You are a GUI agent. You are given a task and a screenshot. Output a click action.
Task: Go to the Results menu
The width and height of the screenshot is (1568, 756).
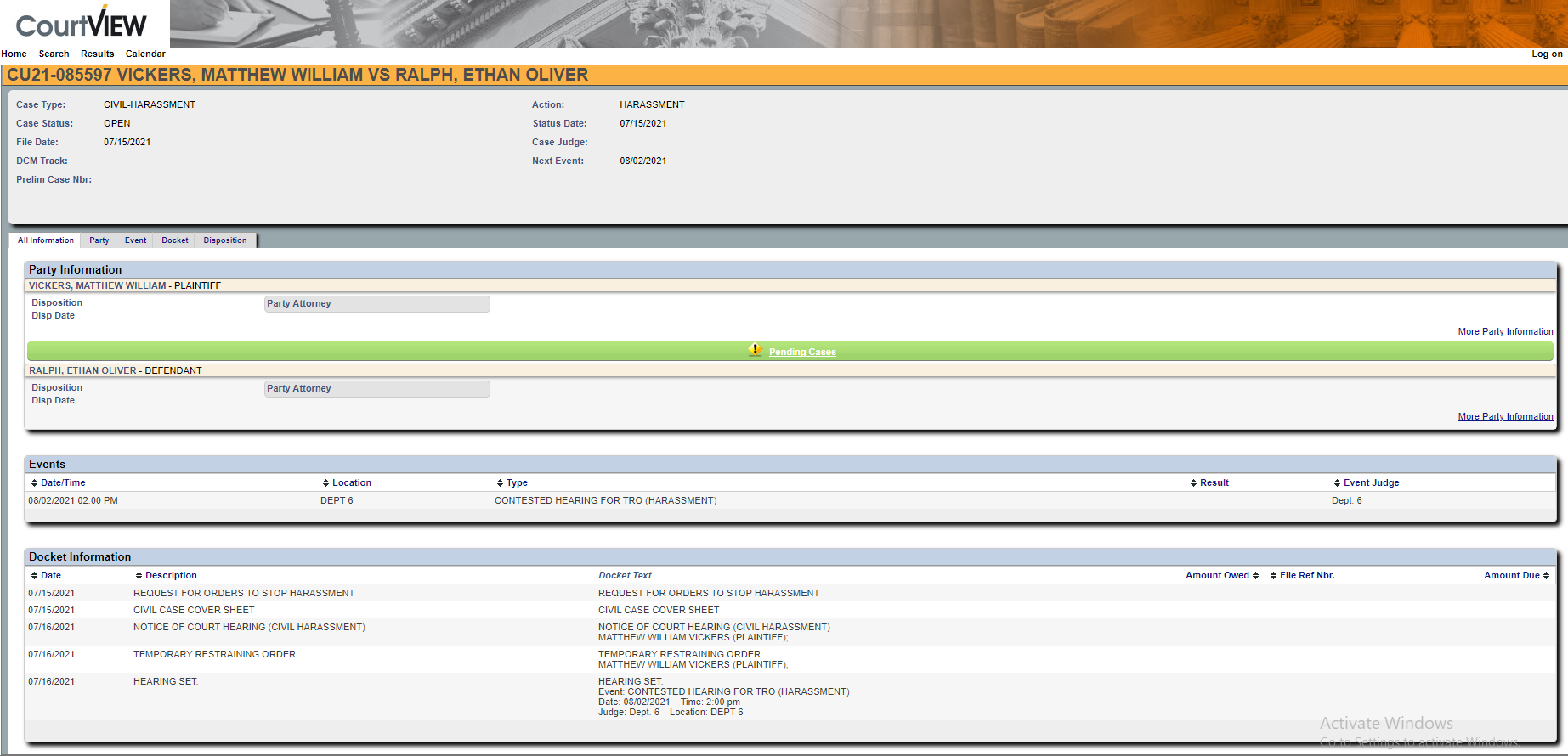click(97, 54)
